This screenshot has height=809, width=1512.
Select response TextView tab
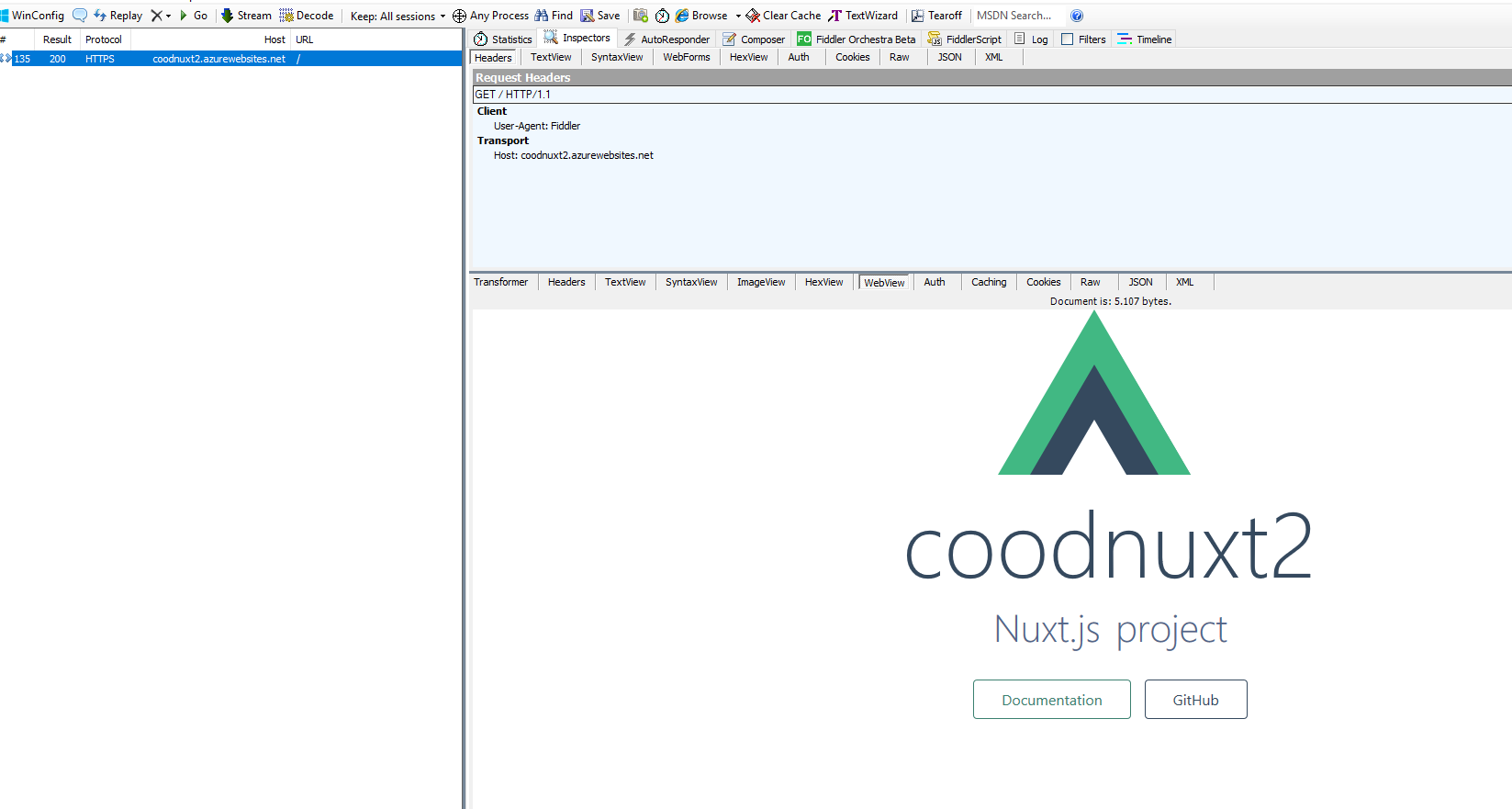pyautogui.click(x=625, y=282)
